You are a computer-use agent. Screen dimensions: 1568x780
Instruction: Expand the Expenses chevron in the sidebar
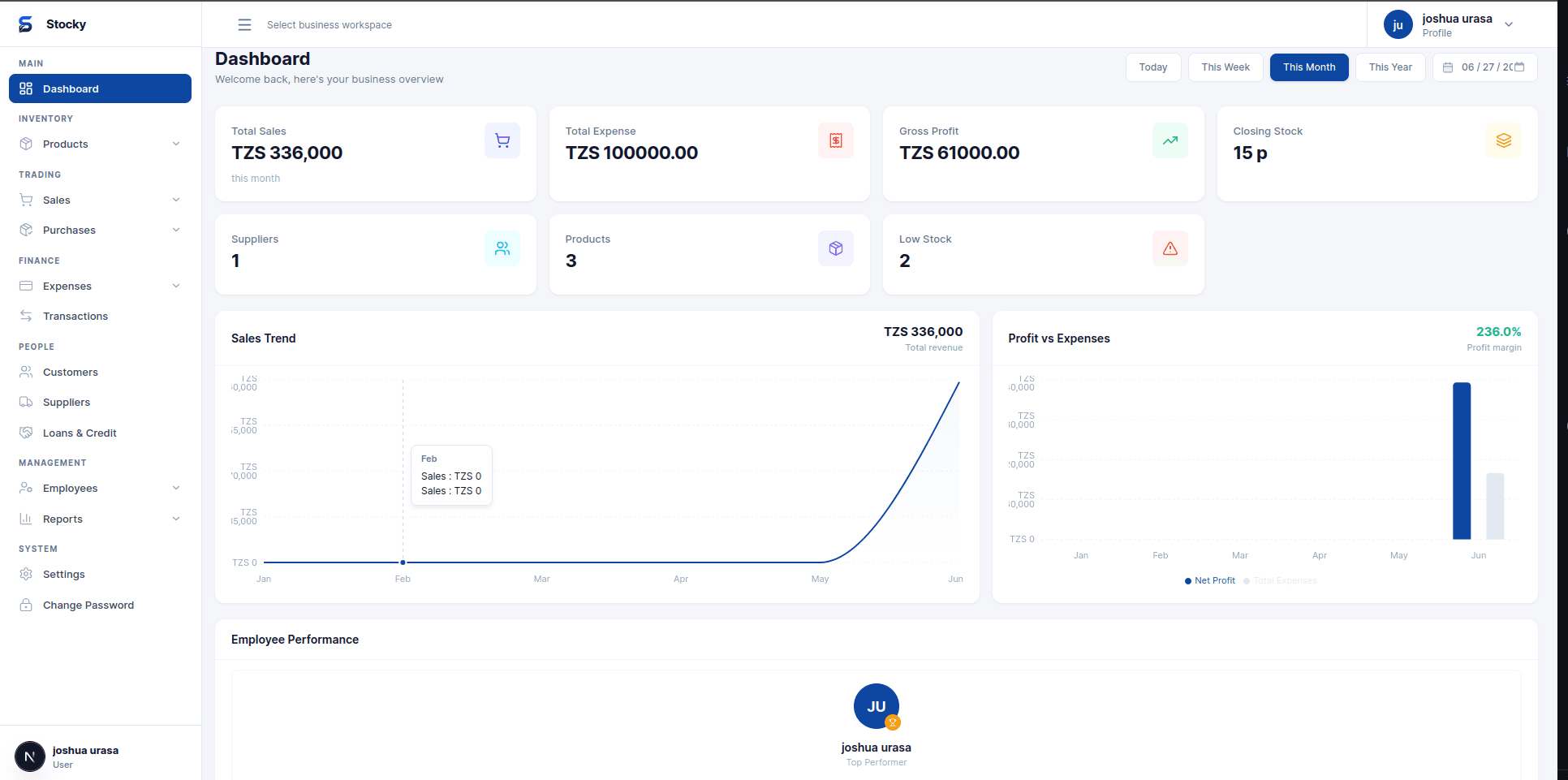176,286
